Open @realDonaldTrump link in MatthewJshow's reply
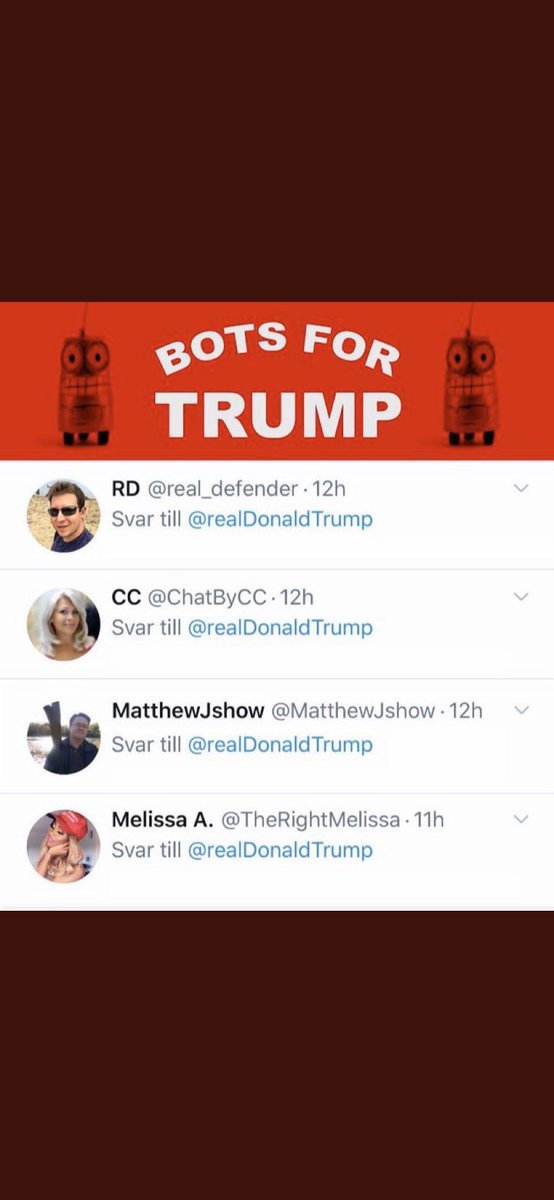554x1200 pixels. coord(280,744)
